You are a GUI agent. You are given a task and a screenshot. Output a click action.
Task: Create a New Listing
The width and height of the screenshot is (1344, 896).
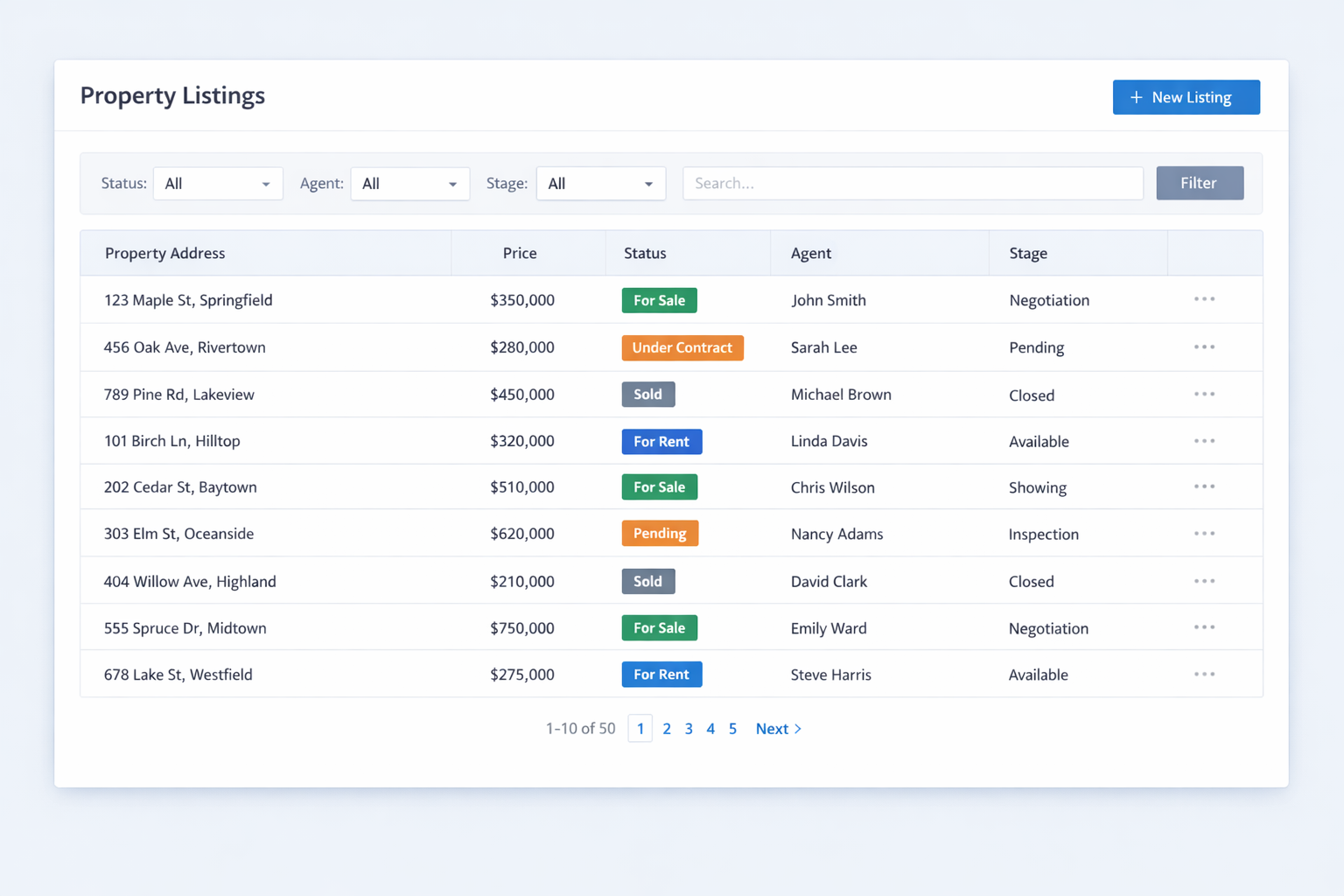click(1186, 96)
